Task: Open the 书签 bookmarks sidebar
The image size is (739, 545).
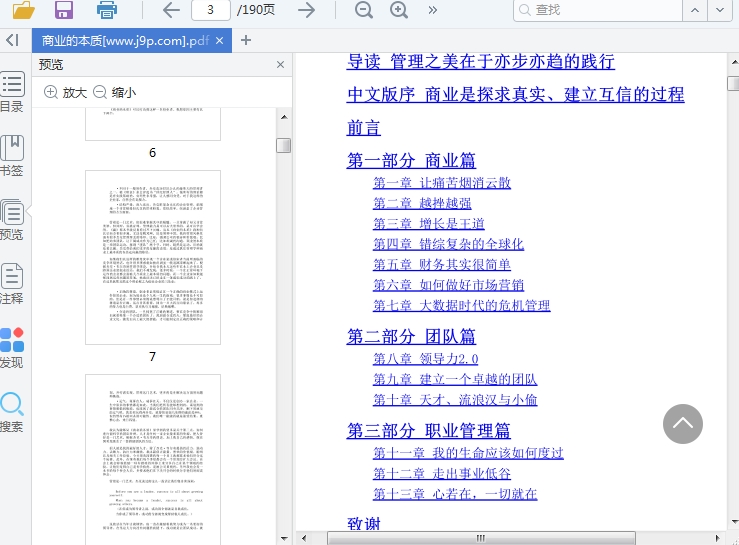Action: tap(12, 156)
